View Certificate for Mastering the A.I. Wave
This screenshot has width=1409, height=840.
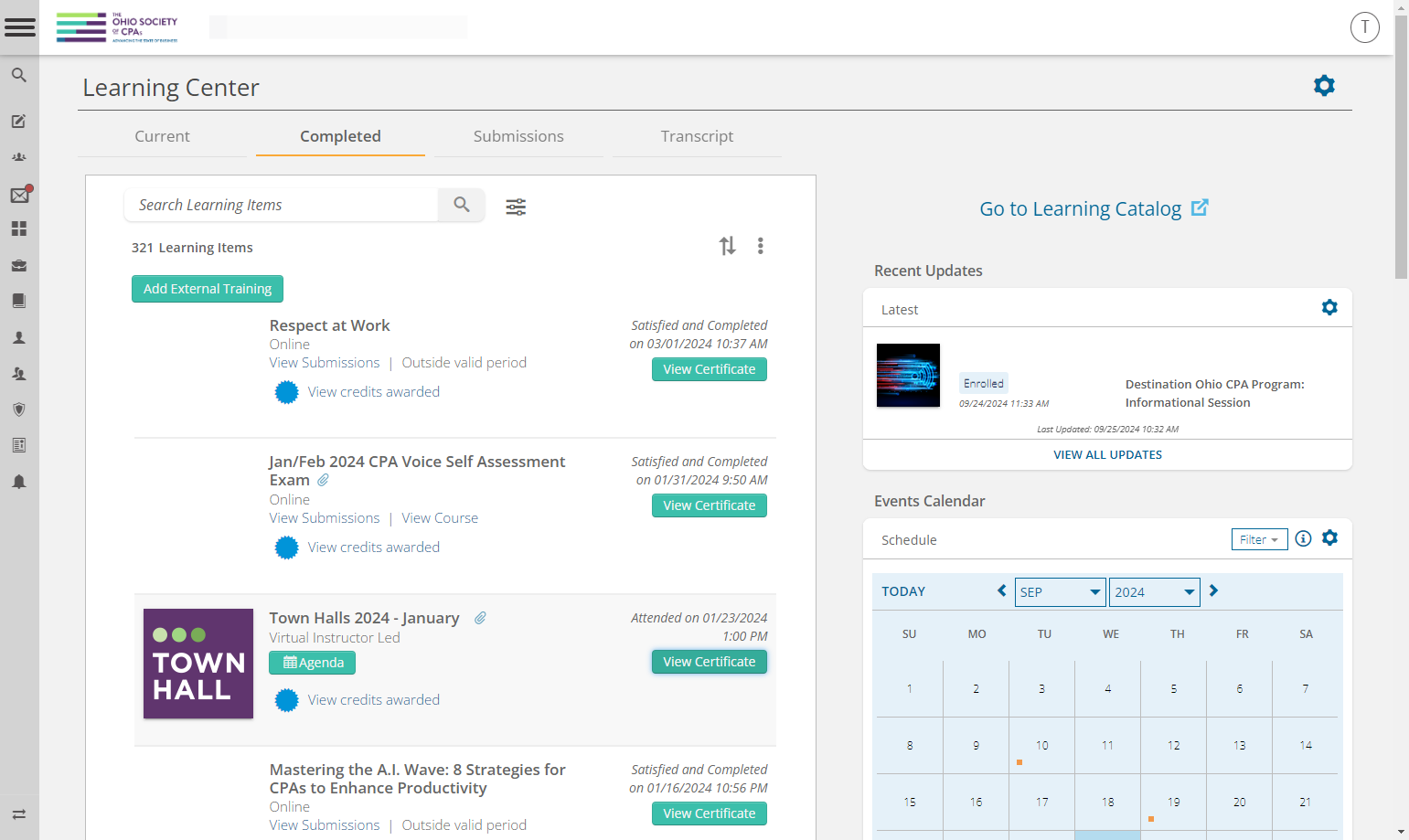coord(710,813)
